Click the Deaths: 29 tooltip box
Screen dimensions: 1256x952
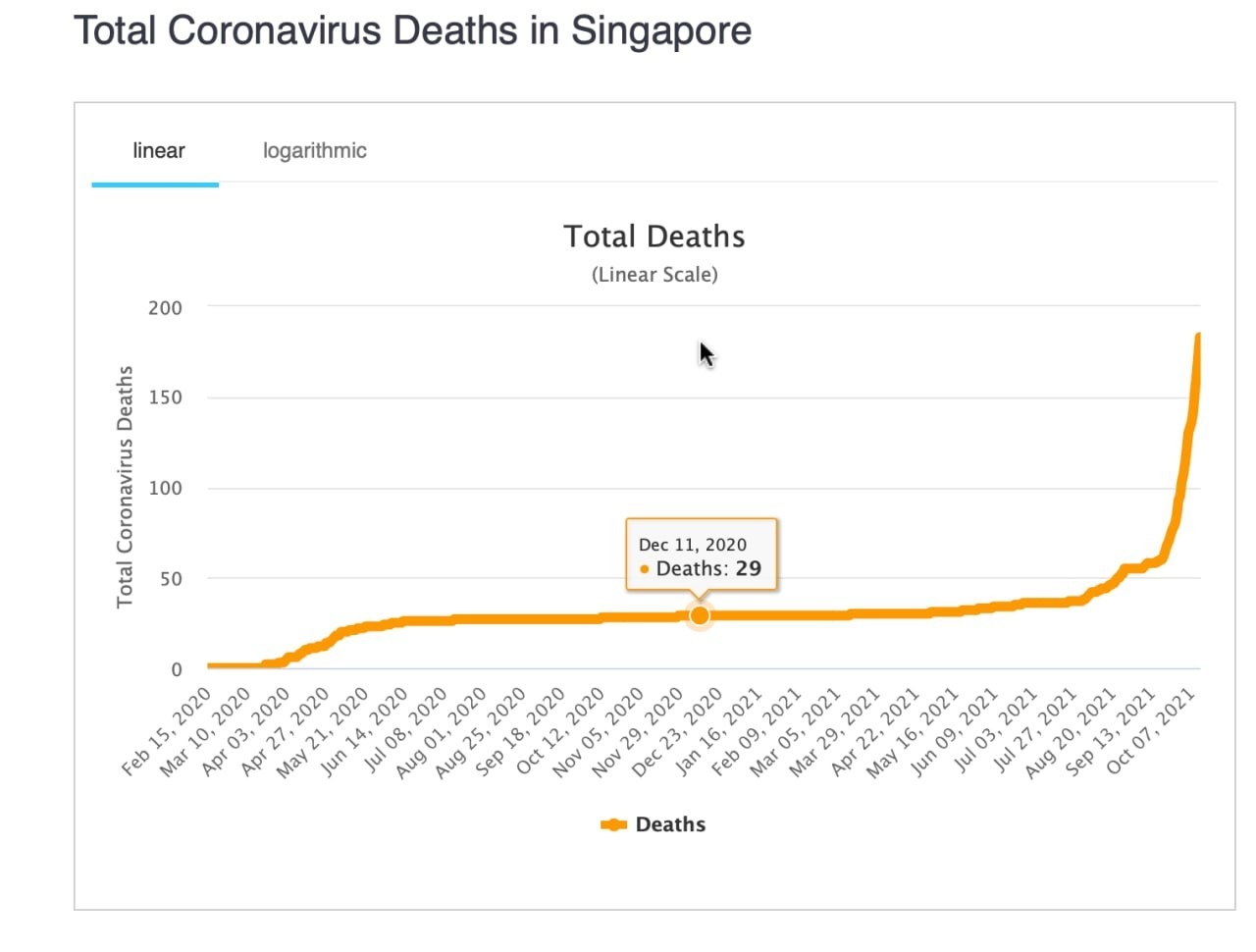[x=702, y=555]
